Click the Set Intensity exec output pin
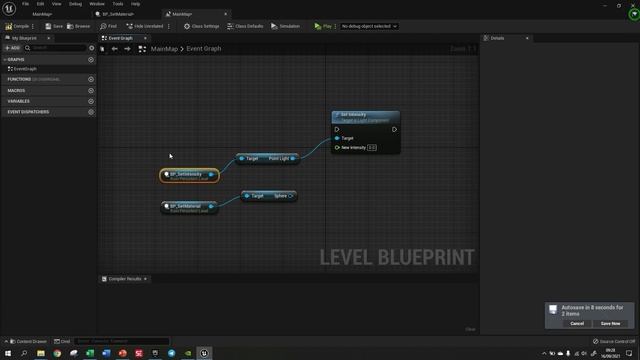 tap(394, 129)
